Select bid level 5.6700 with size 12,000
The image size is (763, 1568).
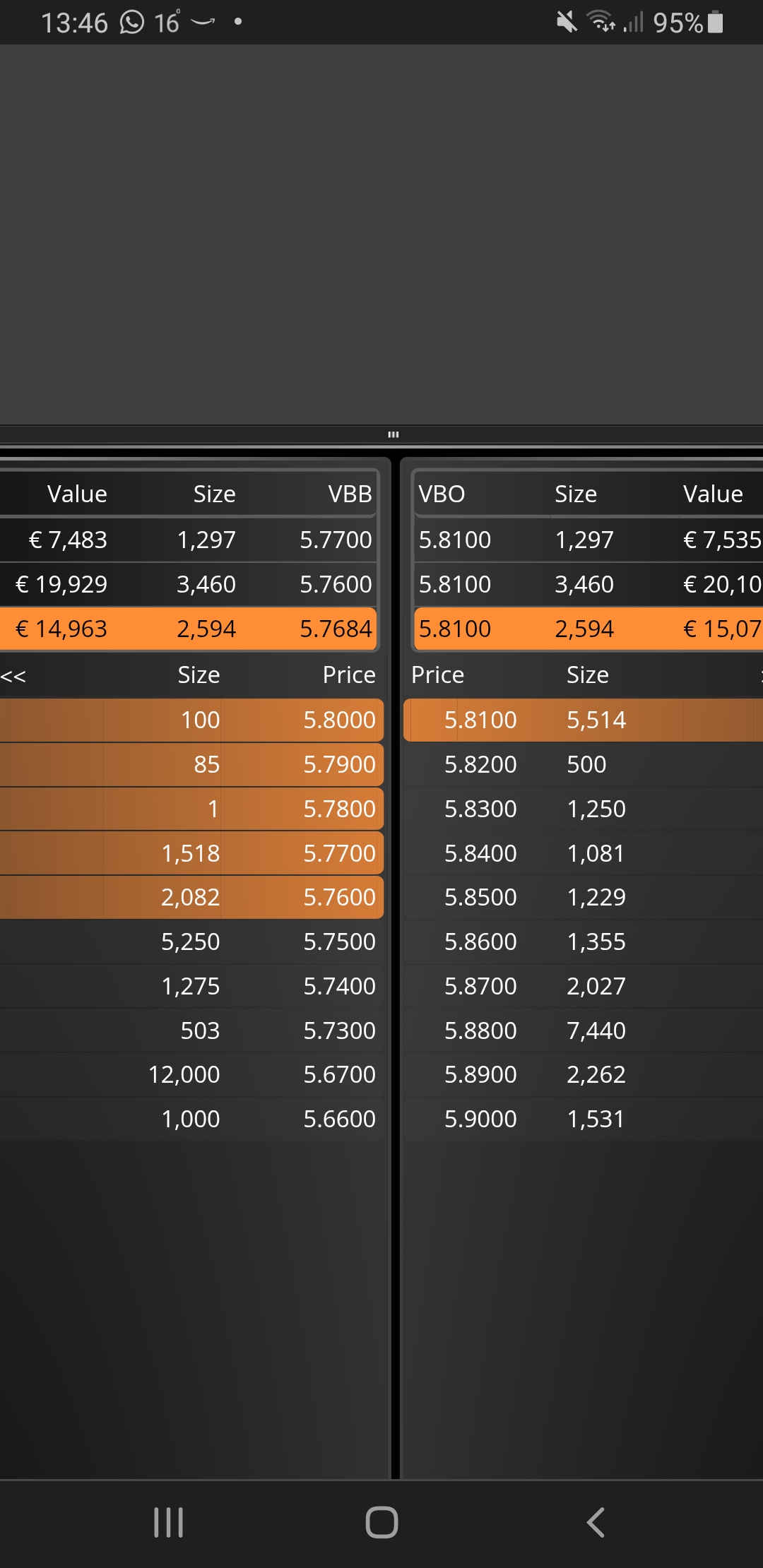[x=191, y=1074]
